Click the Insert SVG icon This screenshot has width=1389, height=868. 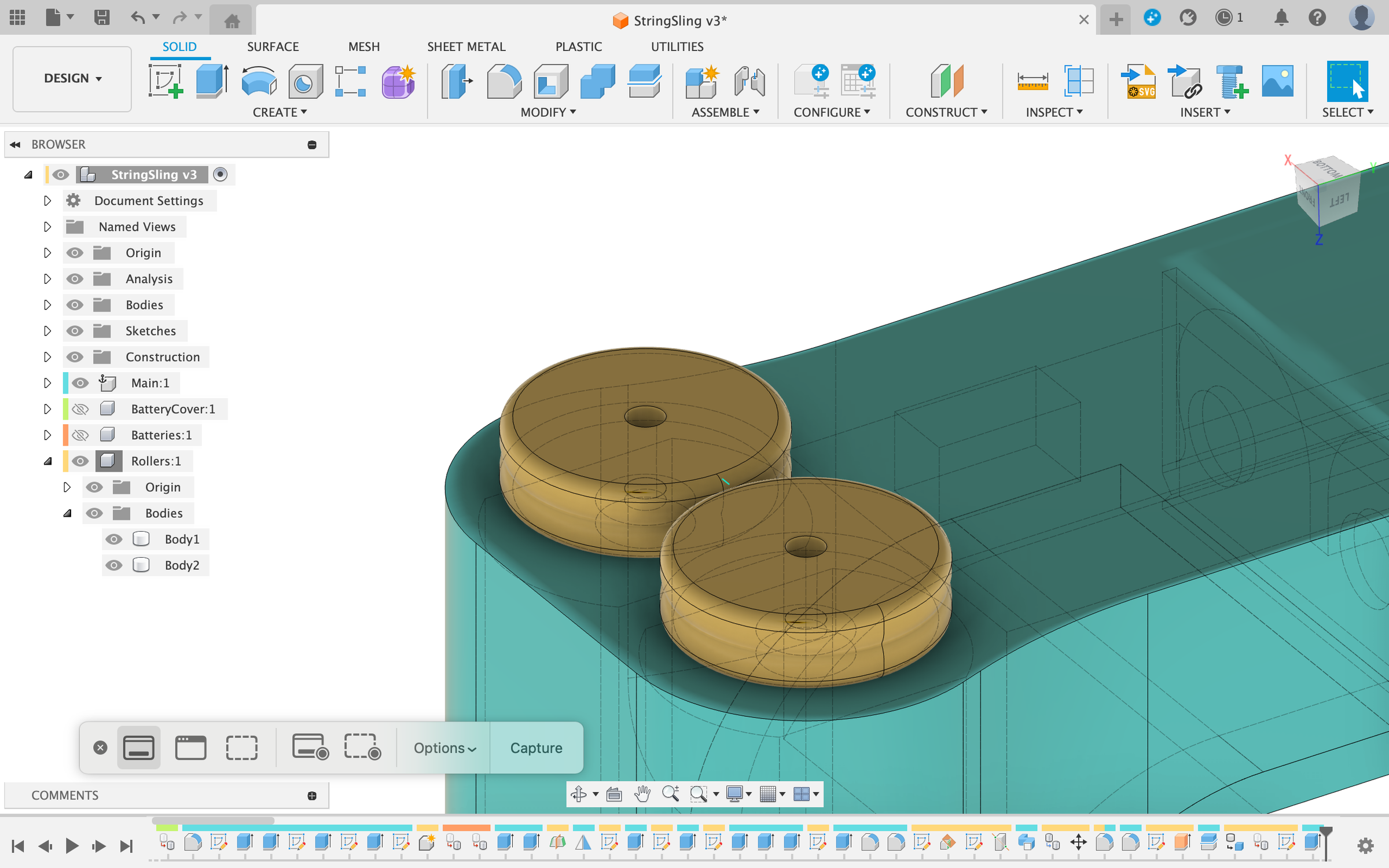pyautogui.click(x=1138, y=81)
